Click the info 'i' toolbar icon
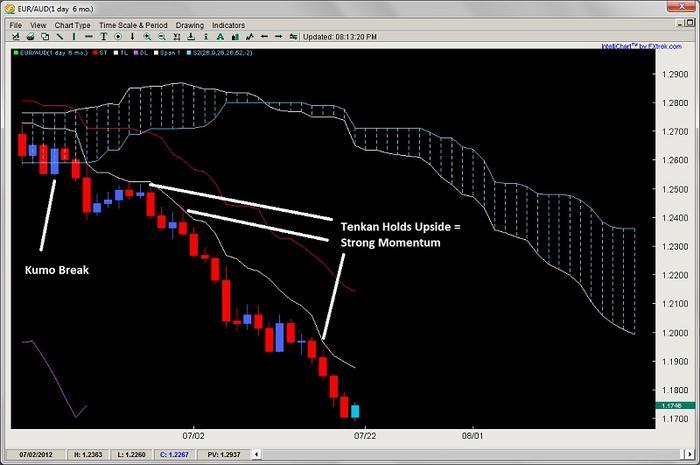Viewport: 700px width, 465px height. 206,36
